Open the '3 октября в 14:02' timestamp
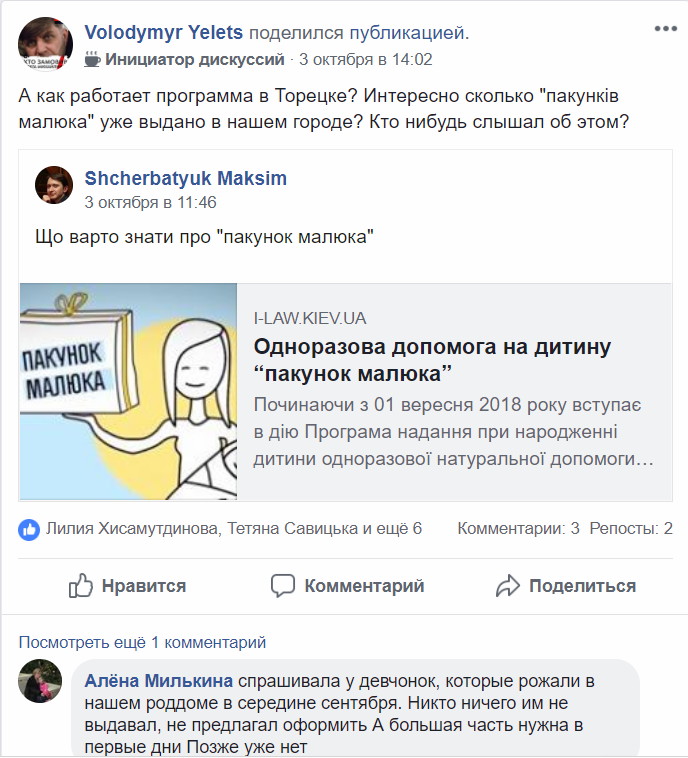Viewport: 688px width, 758px height. click(366, 59)
